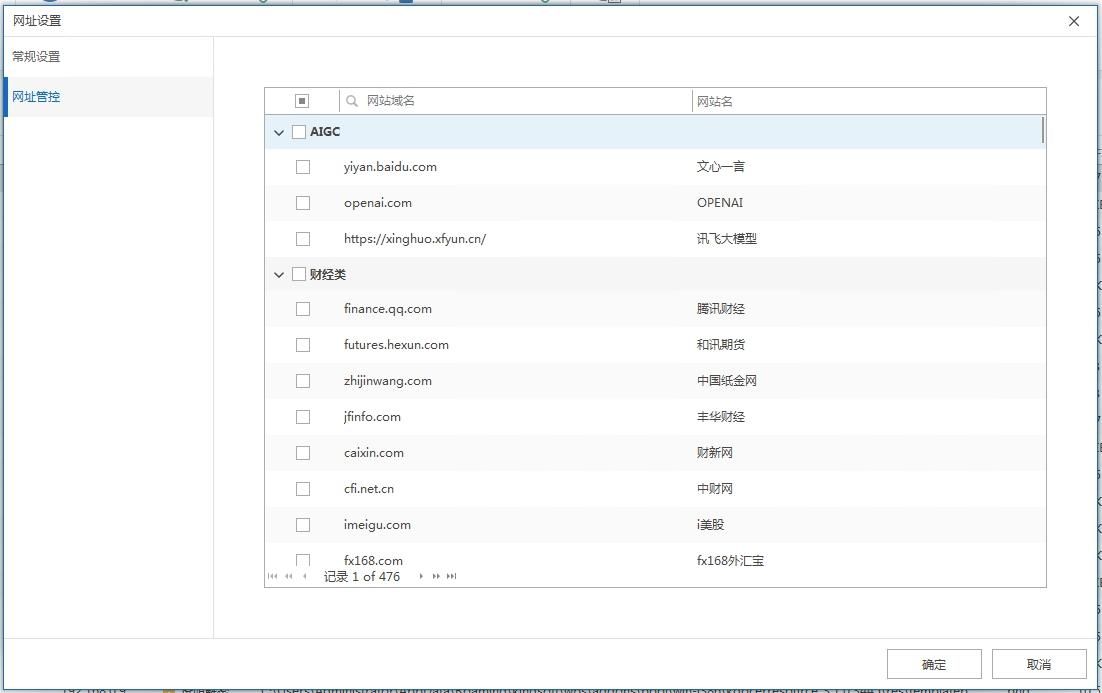Click the imeigu.com domain text
The width and height of the screenshot is (1102, 693).
tap(377, 525)
